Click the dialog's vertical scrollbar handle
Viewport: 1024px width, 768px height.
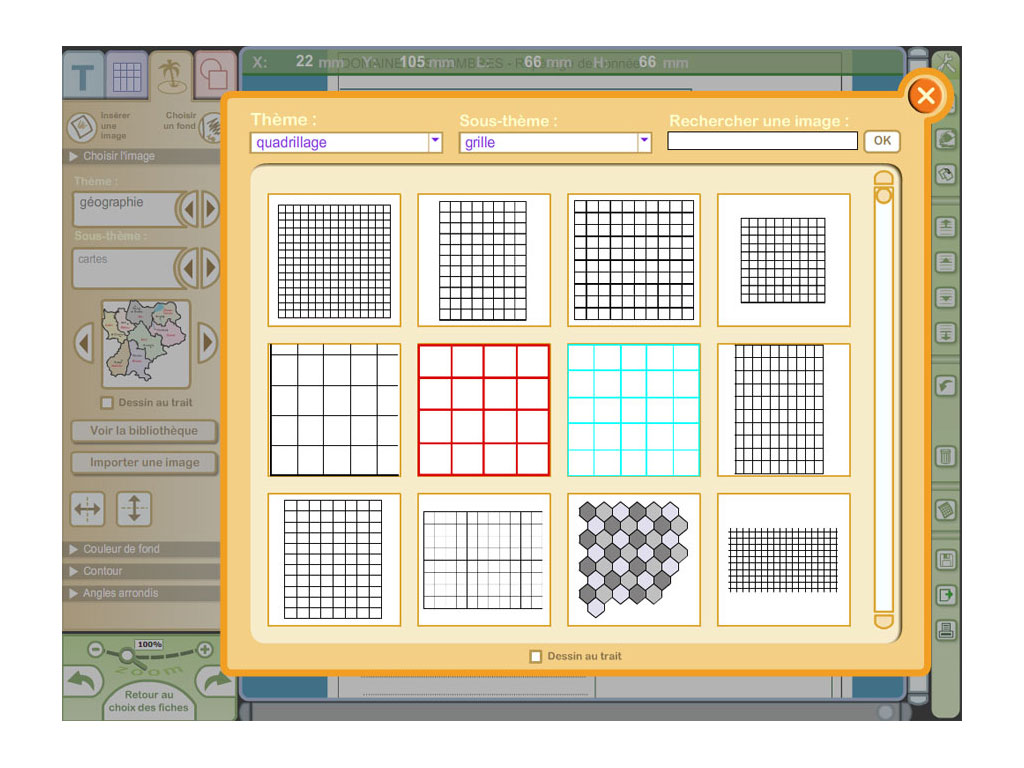click(883, 196)
